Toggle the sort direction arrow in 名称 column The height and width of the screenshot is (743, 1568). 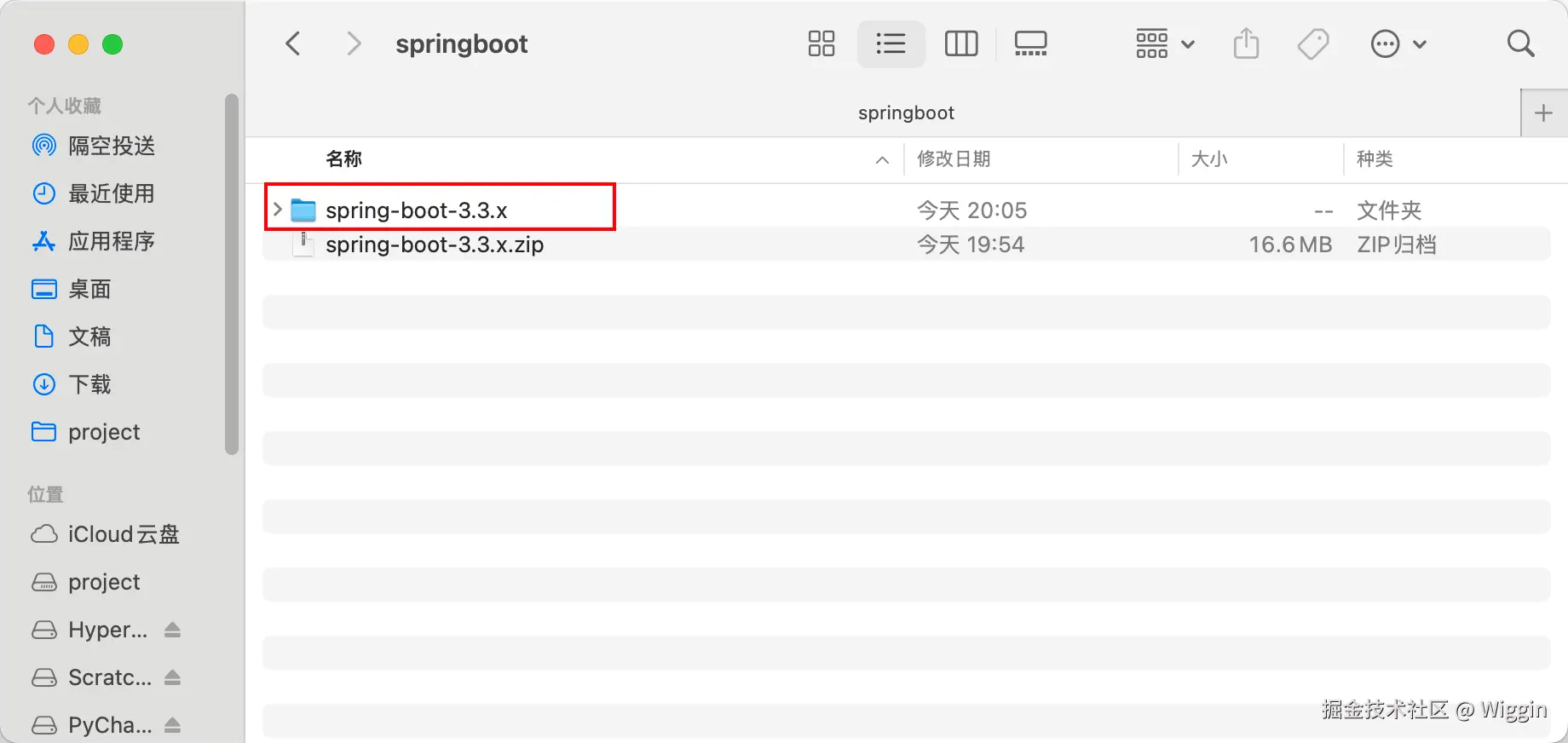click(882, 159)
